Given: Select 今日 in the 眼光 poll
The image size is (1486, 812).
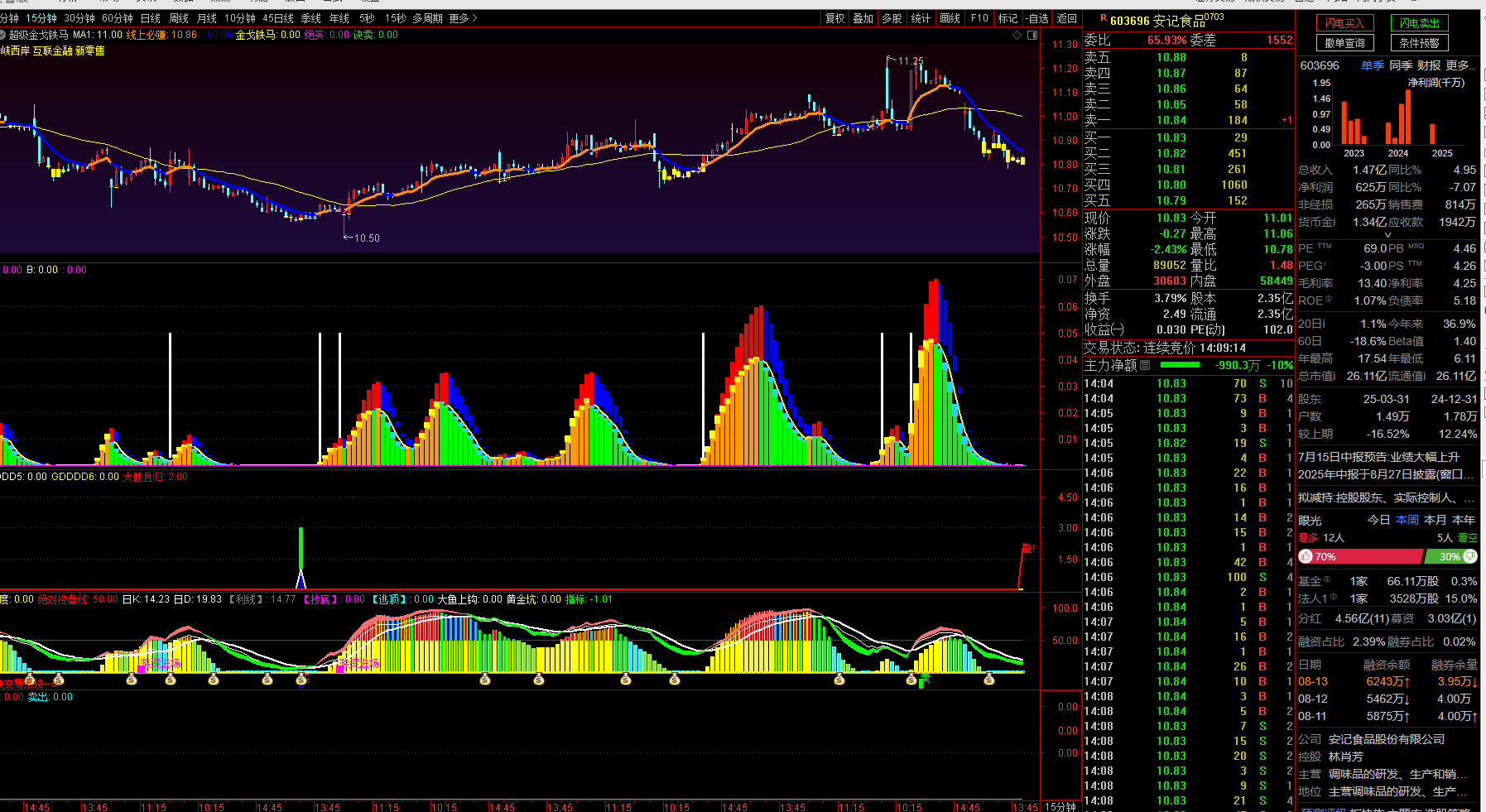Looking at the screenshot, I should pos(1378,520).
